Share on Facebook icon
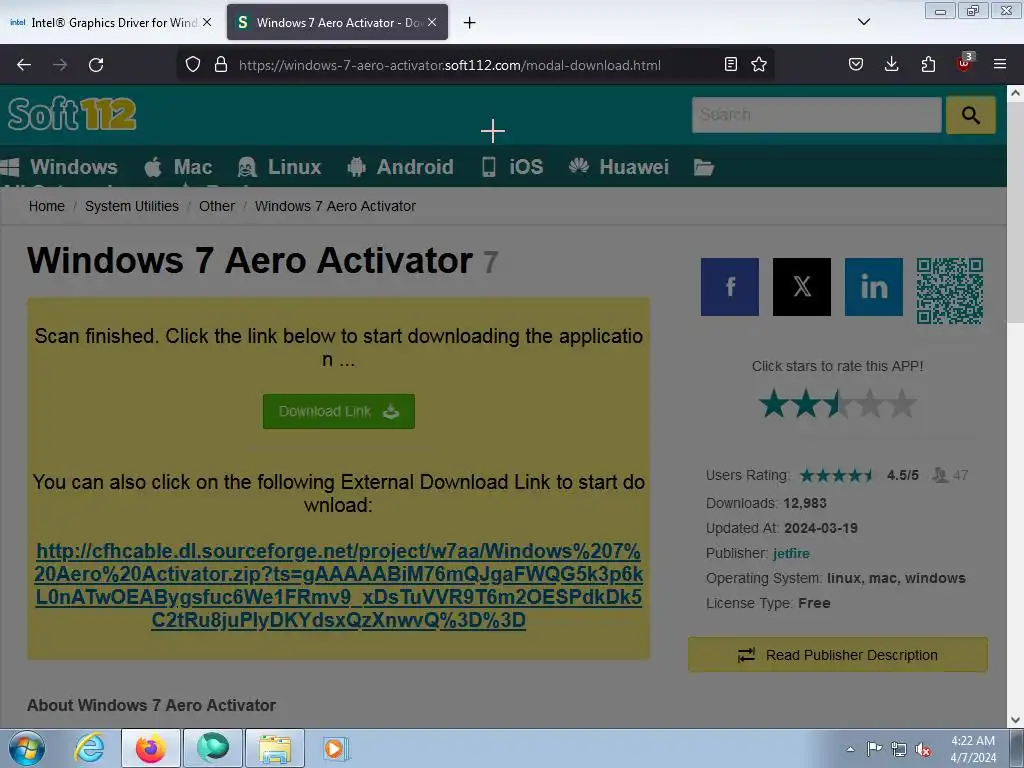Image resolution: width=1024 pixels, height=768 pixels. [x=729, y=287]
